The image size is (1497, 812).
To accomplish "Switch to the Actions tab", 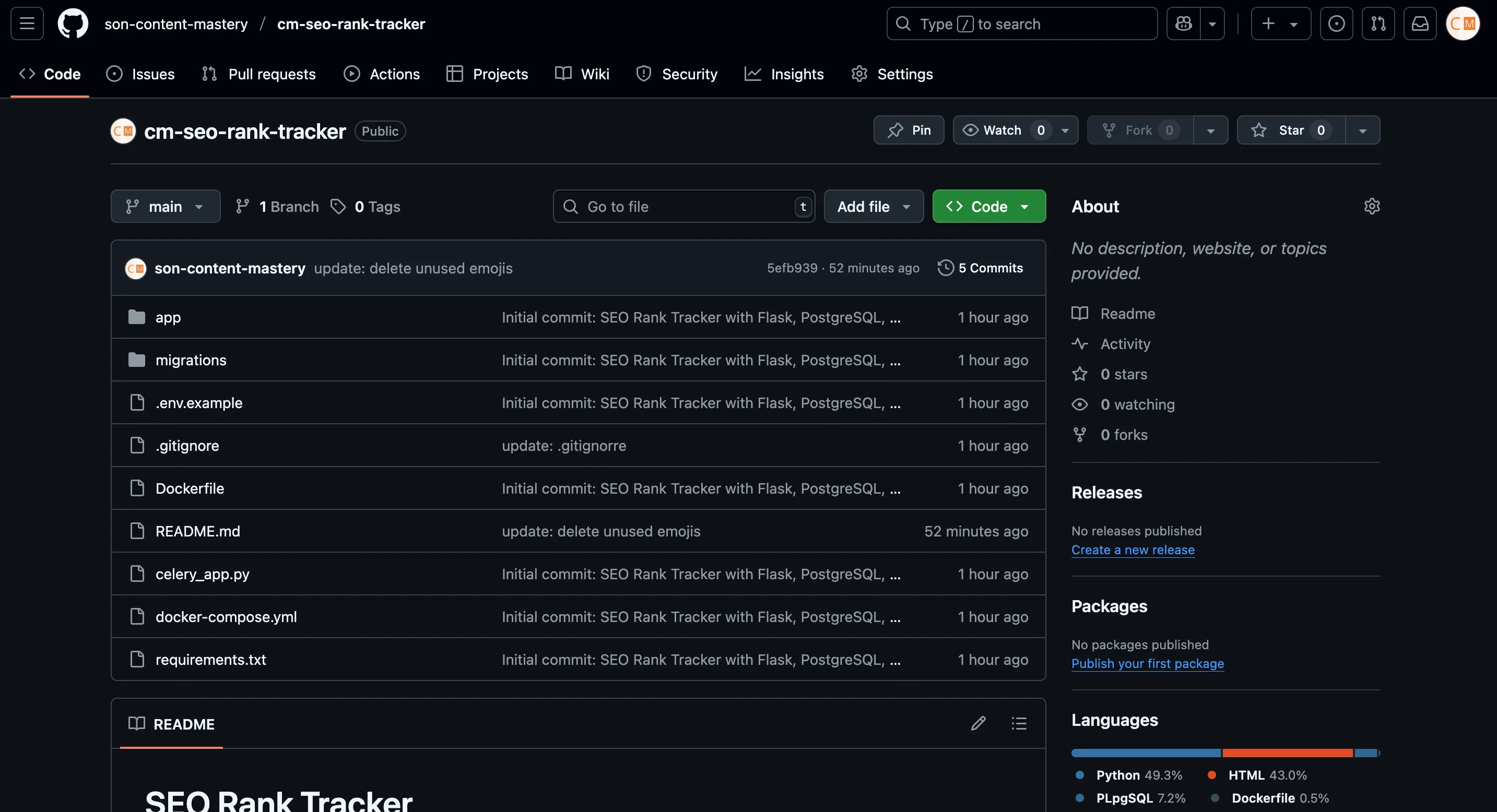I will tap(382, 74).
